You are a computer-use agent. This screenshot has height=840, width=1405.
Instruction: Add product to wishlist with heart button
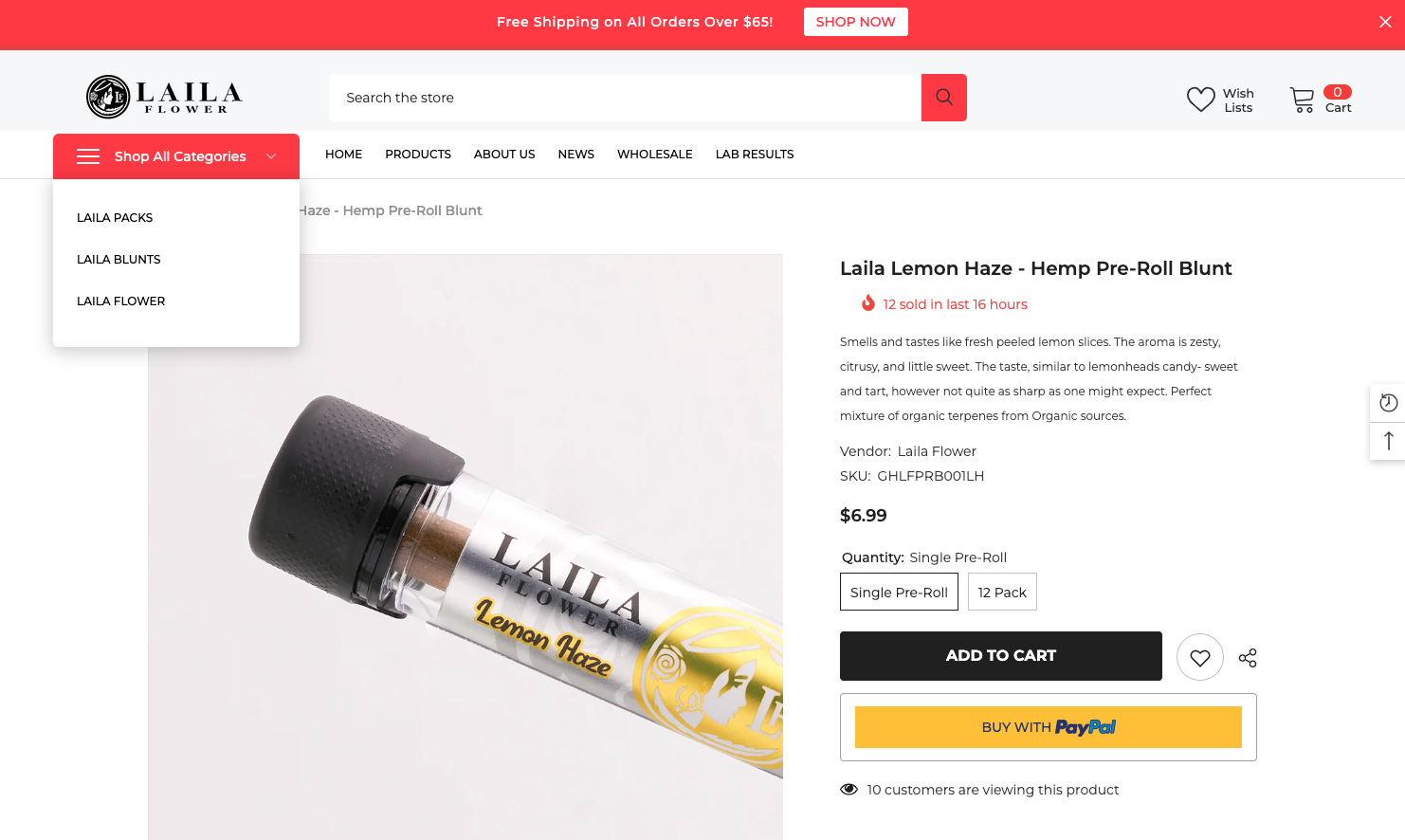[1200, 657]
